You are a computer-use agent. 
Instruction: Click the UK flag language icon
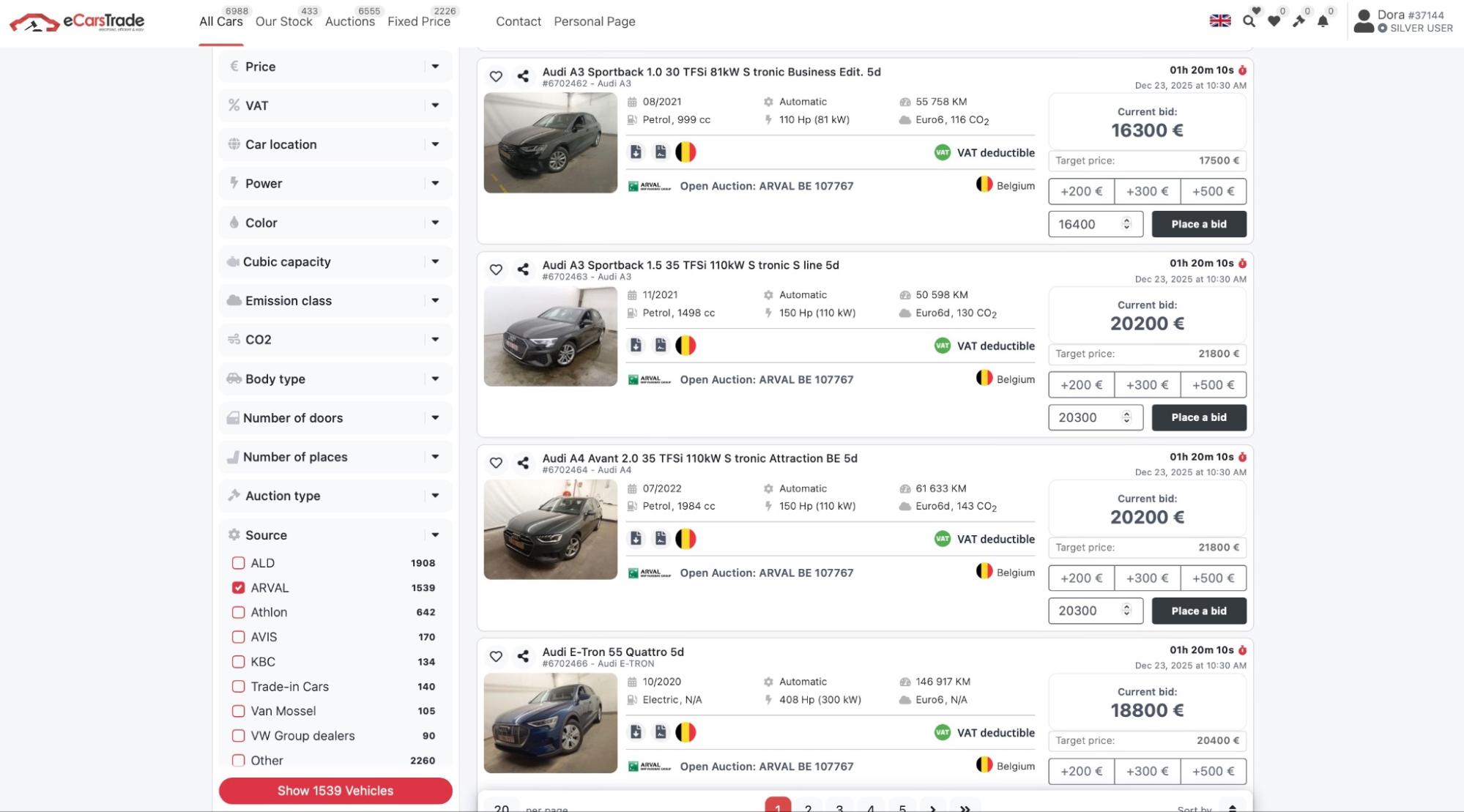pos(1220,21)
